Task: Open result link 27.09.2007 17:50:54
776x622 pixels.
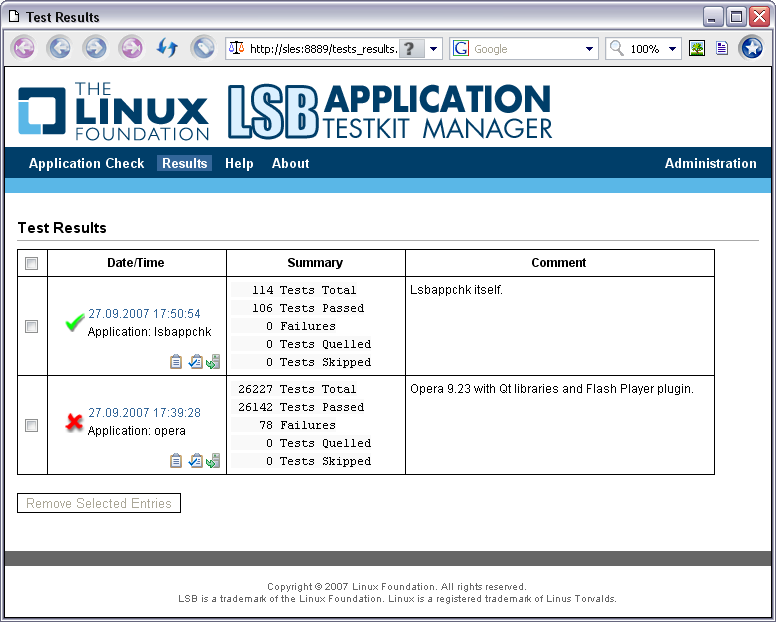Action: [x=144, y=314]
